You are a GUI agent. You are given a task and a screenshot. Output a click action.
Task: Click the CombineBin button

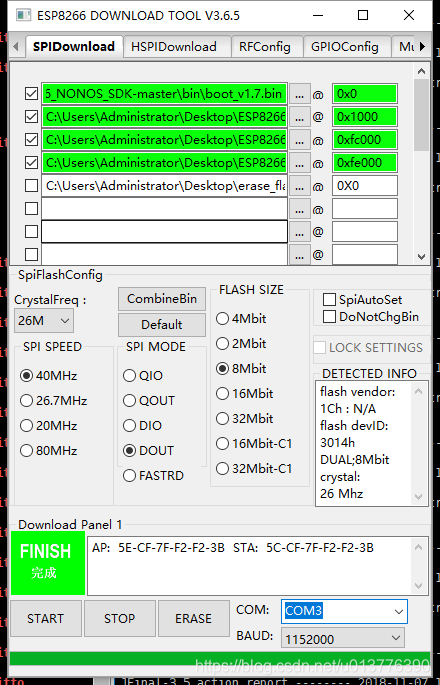162,299
